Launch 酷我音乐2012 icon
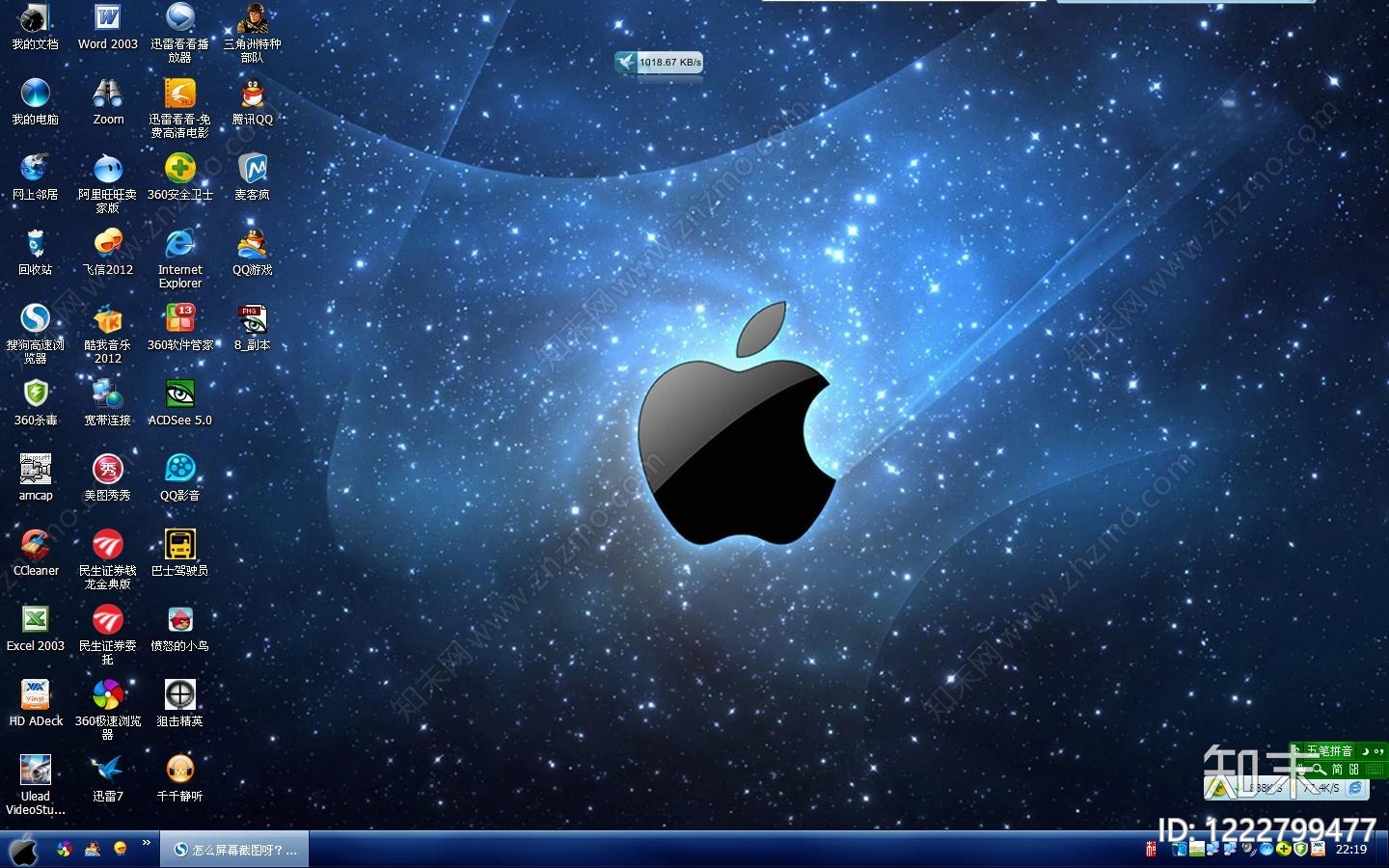 108,334
